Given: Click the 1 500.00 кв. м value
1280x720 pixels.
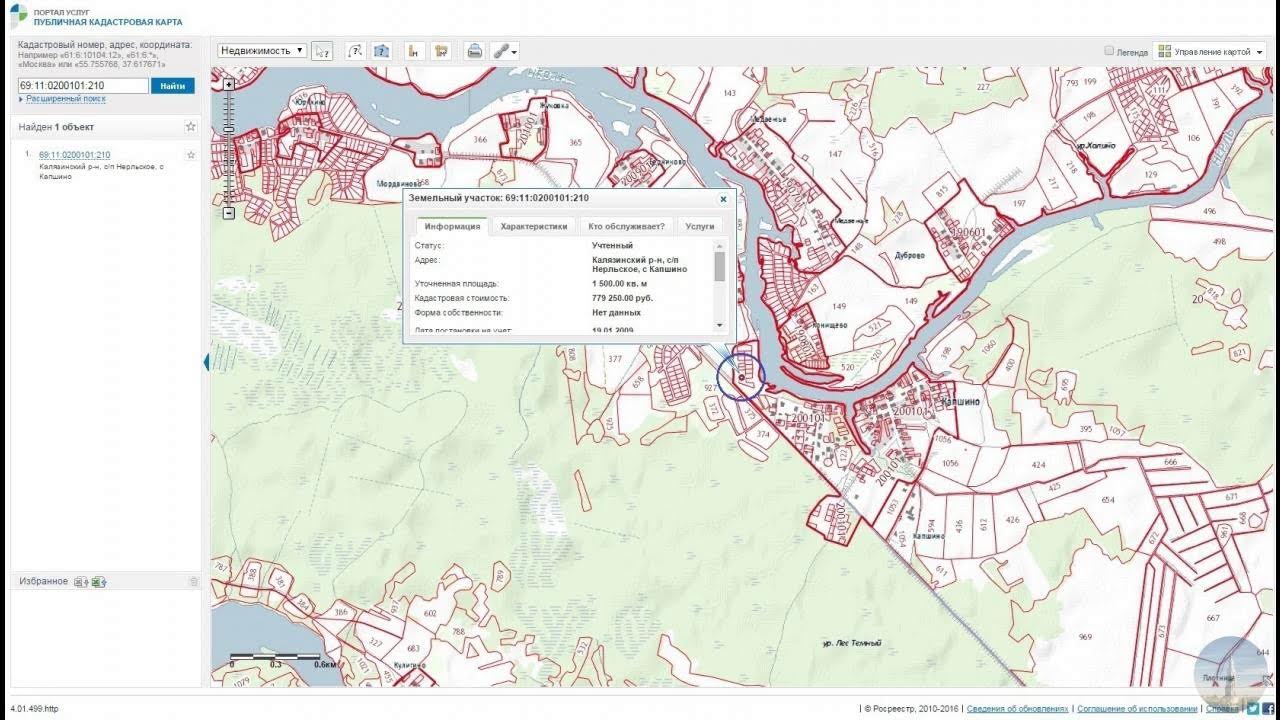Looking at the screenshot, I should coord(619,283).
